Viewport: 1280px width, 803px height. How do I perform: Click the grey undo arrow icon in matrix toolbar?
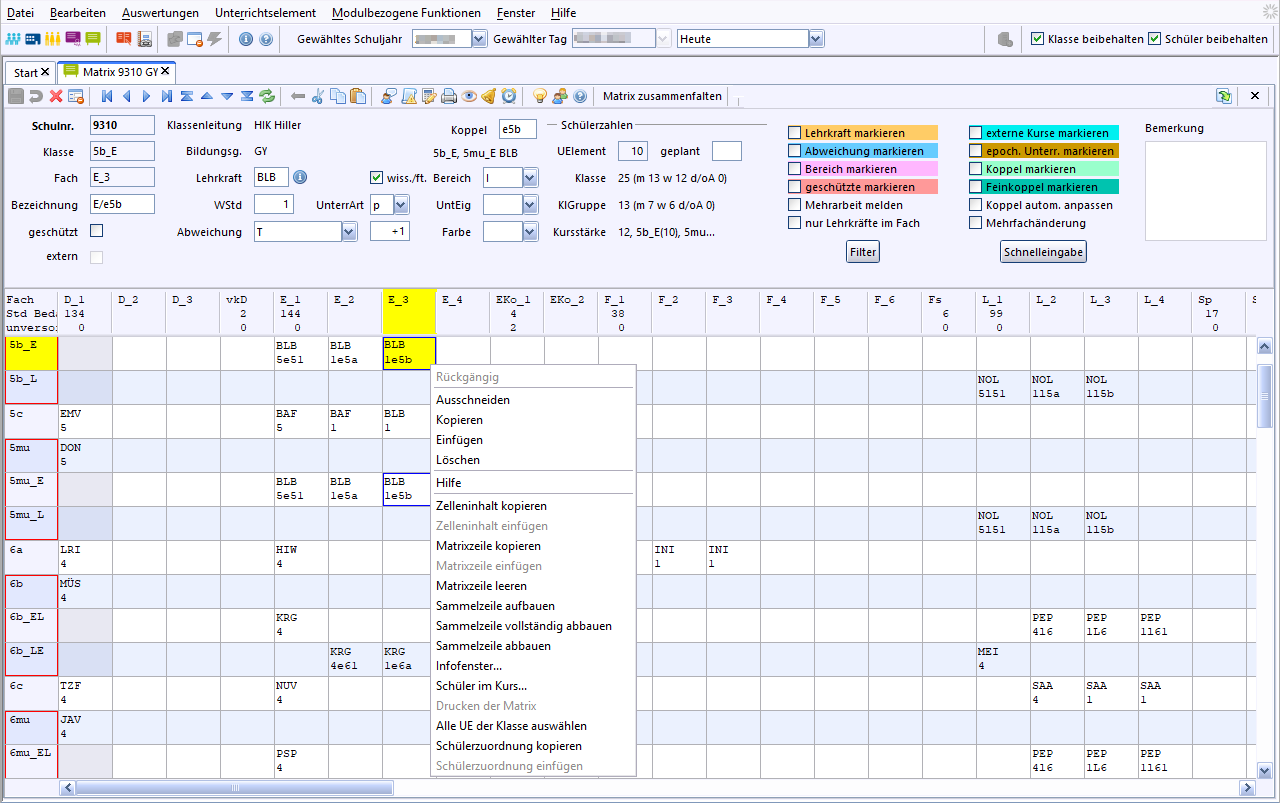(36, 96)
